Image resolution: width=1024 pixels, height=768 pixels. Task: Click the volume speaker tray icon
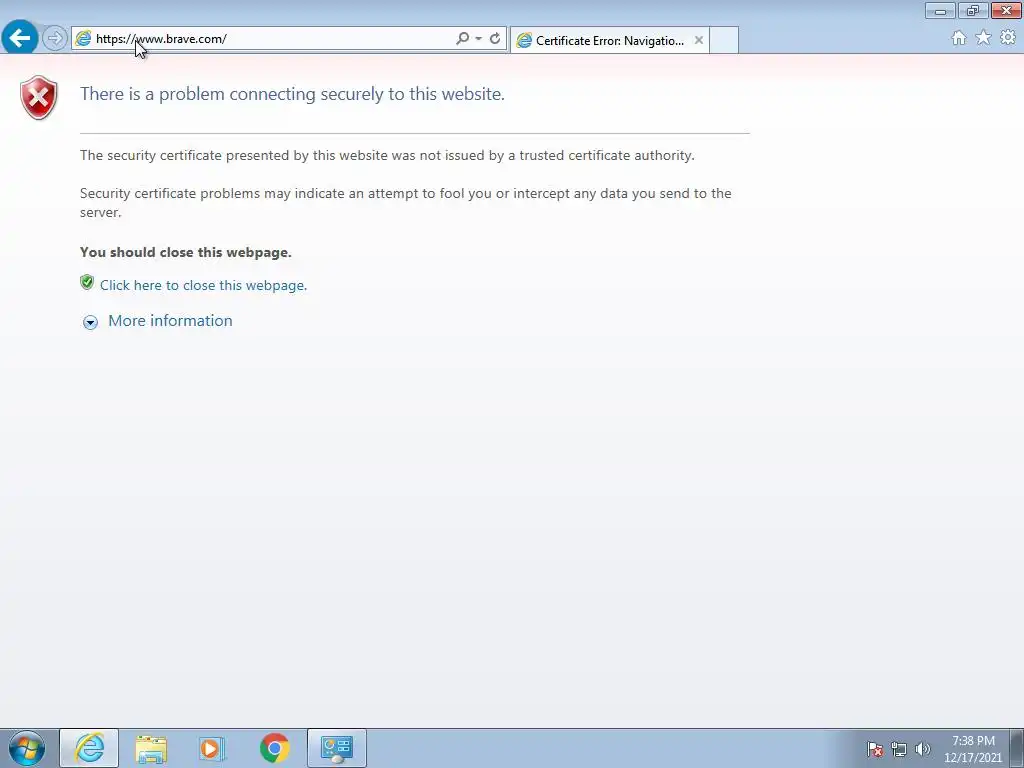pos(922,749)
